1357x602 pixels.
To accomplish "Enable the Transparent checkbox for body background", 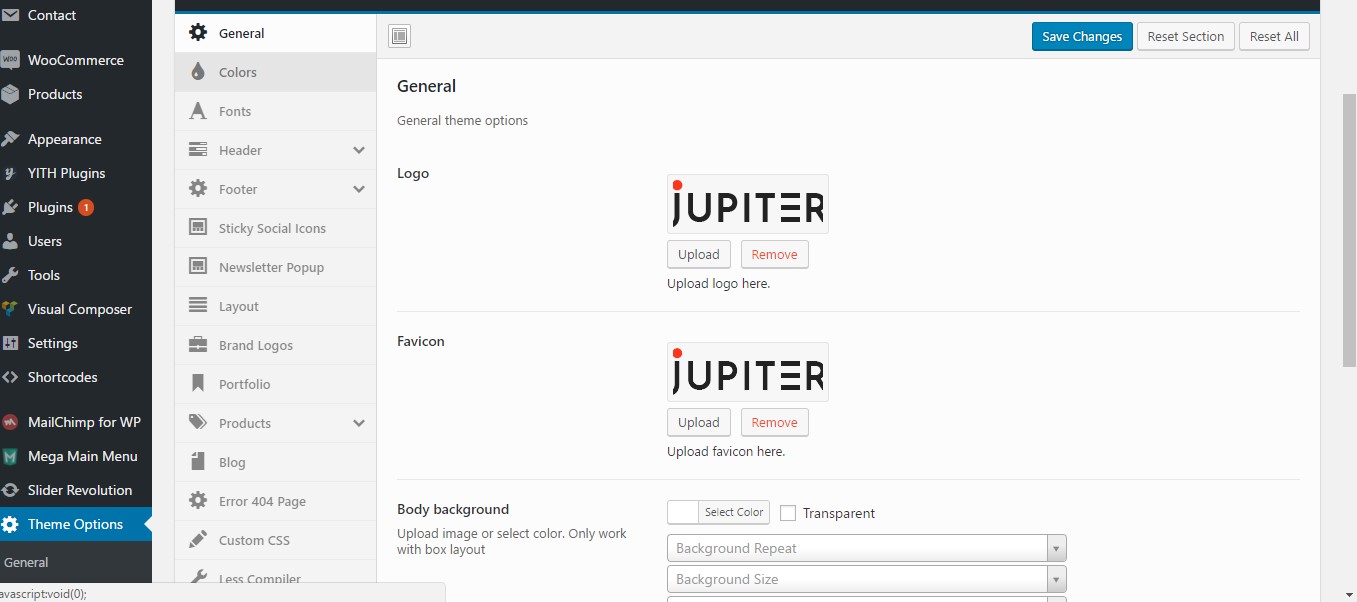I will 788,513.
